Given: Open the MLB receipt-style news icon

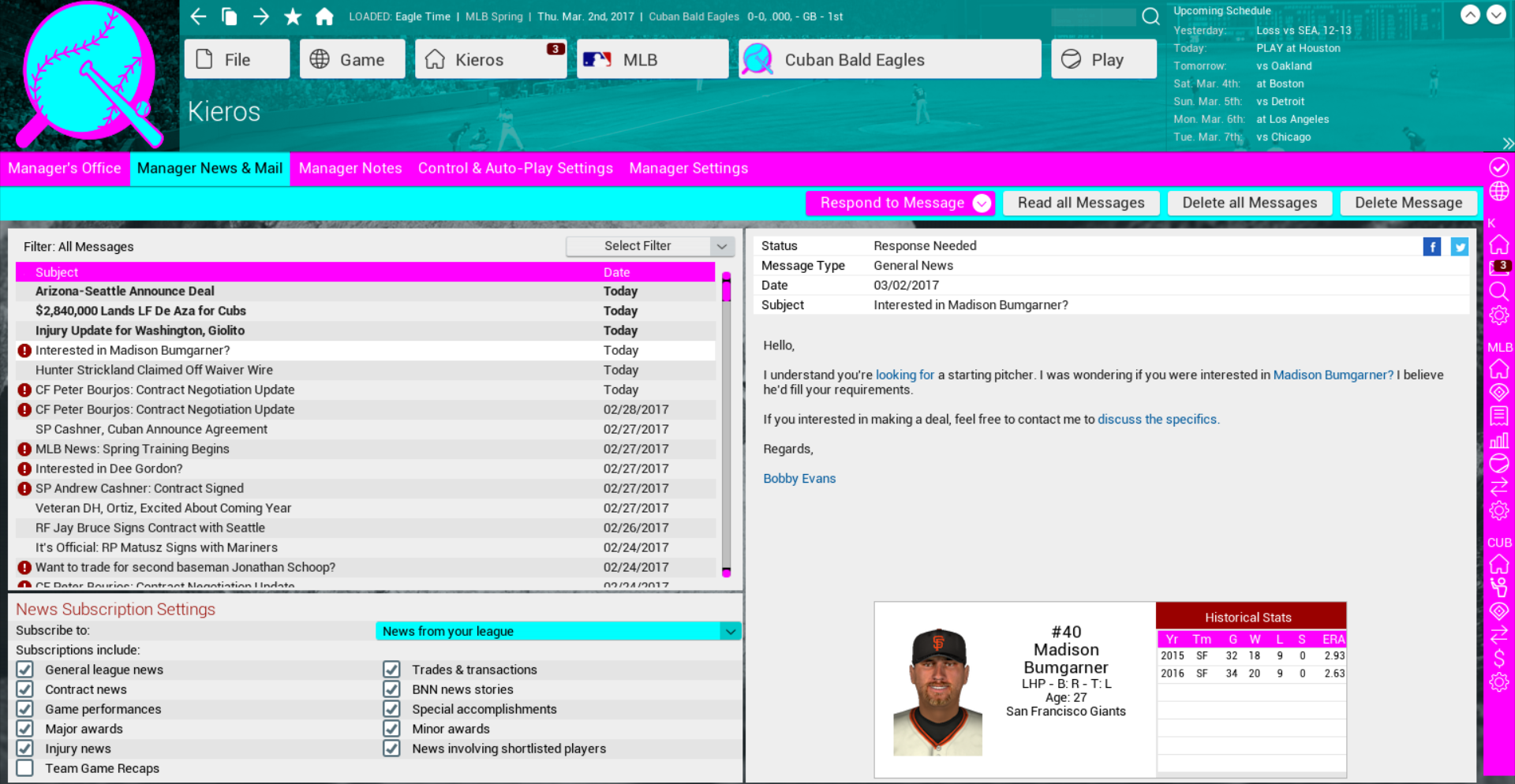Looking at the screenshot, I should point(1499,416).
